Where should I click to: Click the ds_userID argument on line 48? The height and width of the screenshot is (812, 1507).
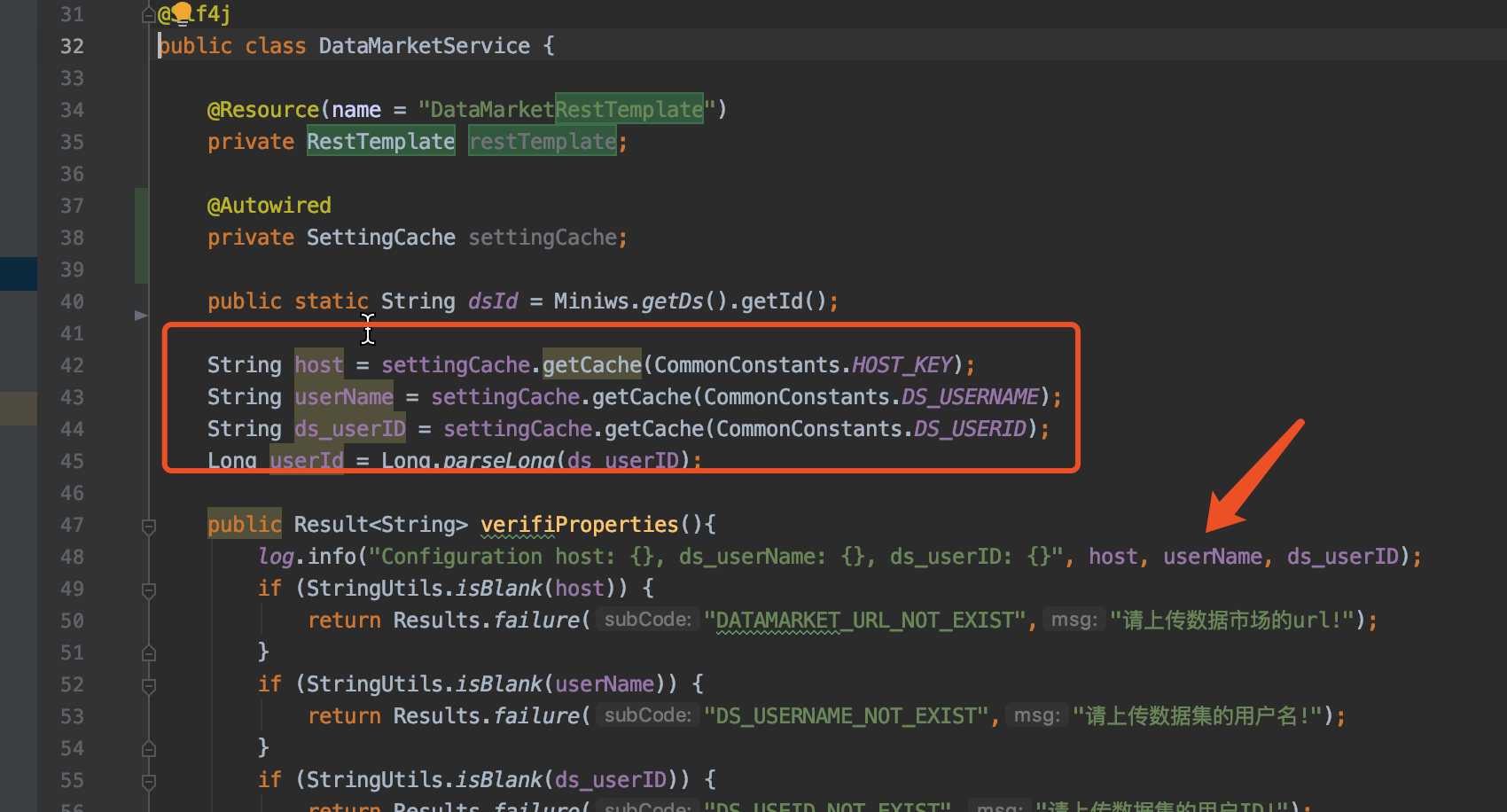(1343, 557)
